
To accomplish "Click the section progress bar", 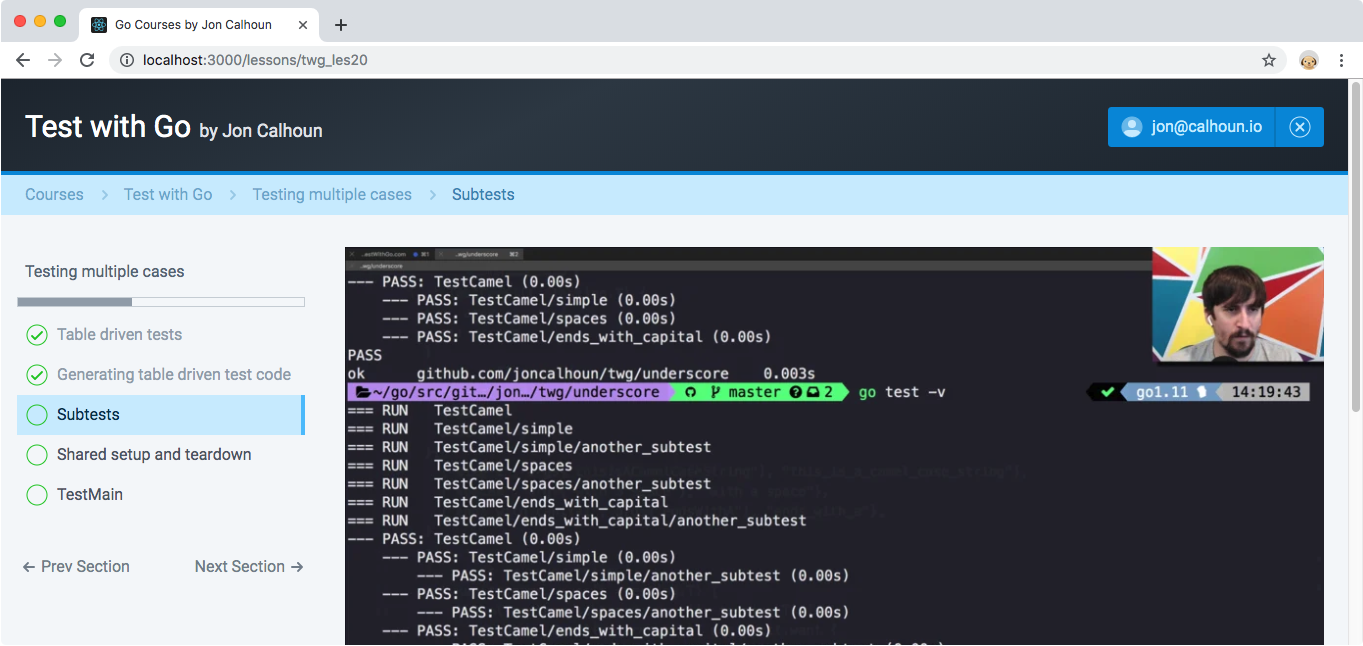I will (161, 302).
